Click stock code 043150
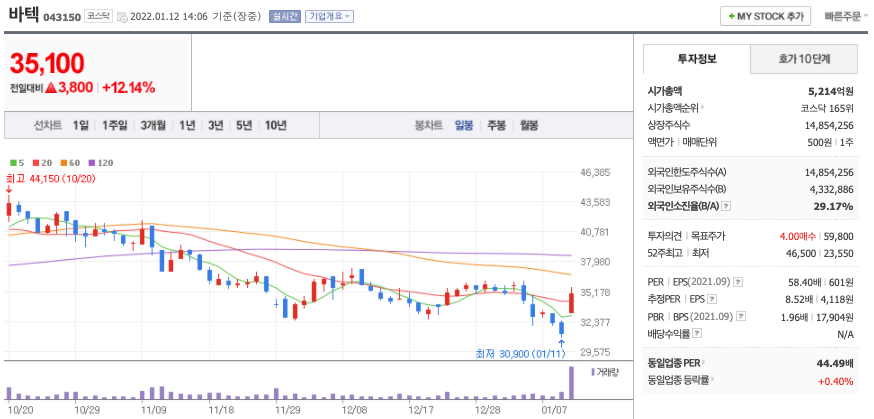874x419 pixels. click(62, 17)
